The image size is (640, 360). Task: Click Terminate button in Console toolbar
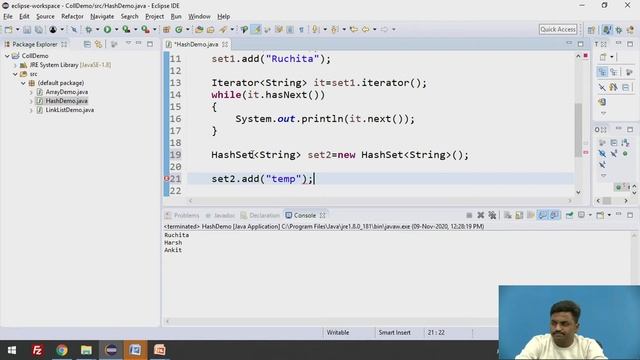click(x=469, y=215)
